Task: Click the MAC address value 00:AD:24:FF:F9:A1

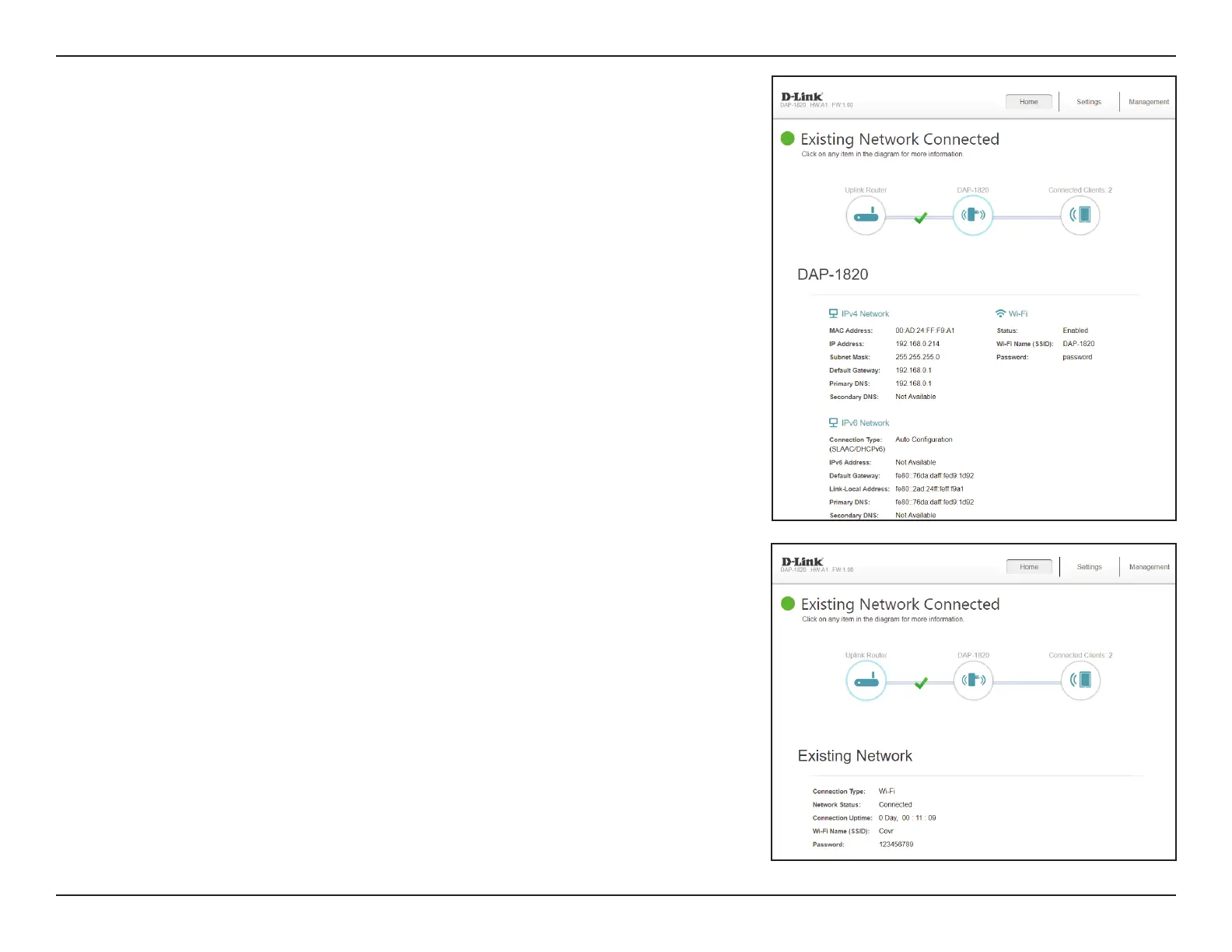Action: [925, 331]
